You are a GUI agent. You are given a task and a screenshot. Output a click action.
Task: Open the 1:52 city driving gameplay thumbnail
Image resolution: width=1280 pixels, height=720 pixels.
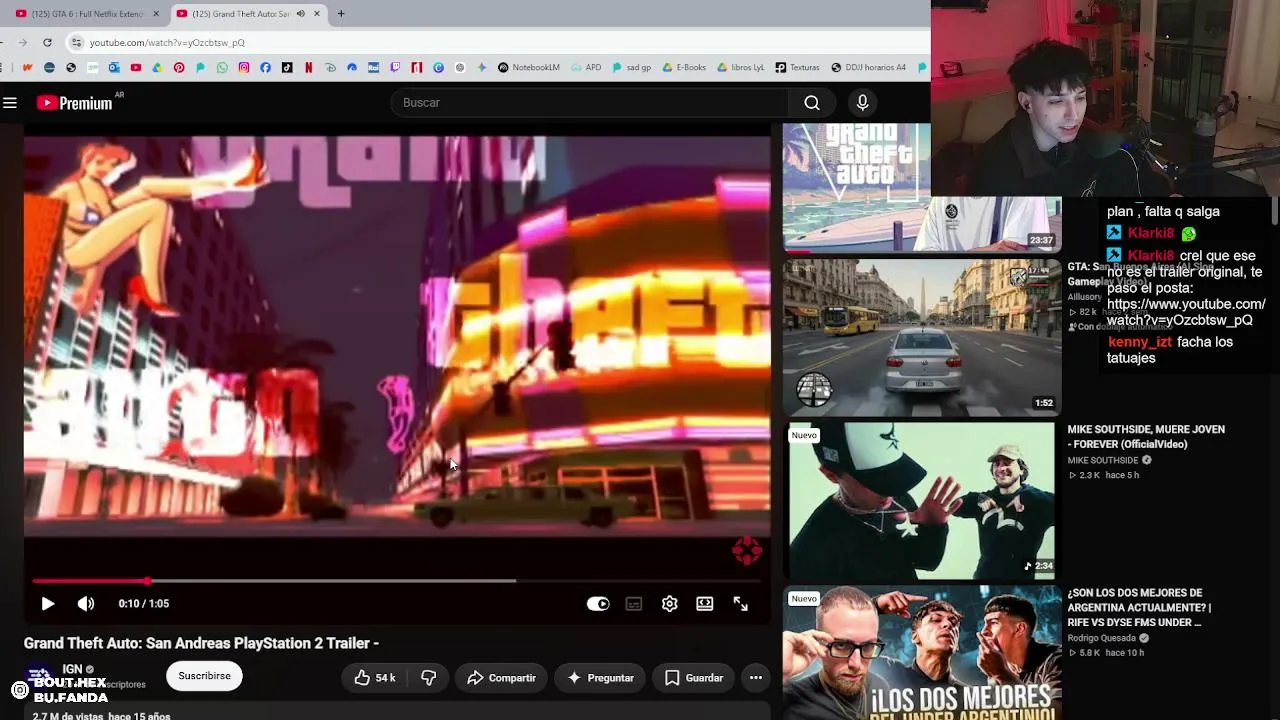pos(921,337)
